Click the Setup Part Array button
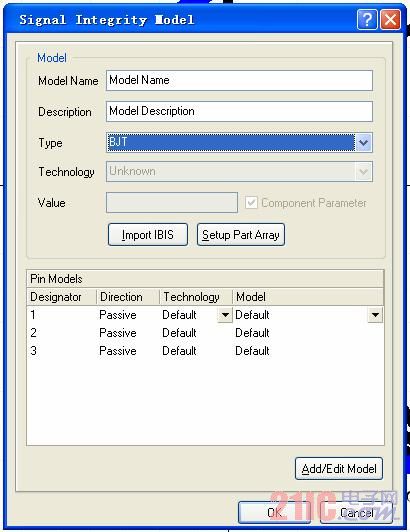This screenshot has height=532, width=410. click(241, 234)
